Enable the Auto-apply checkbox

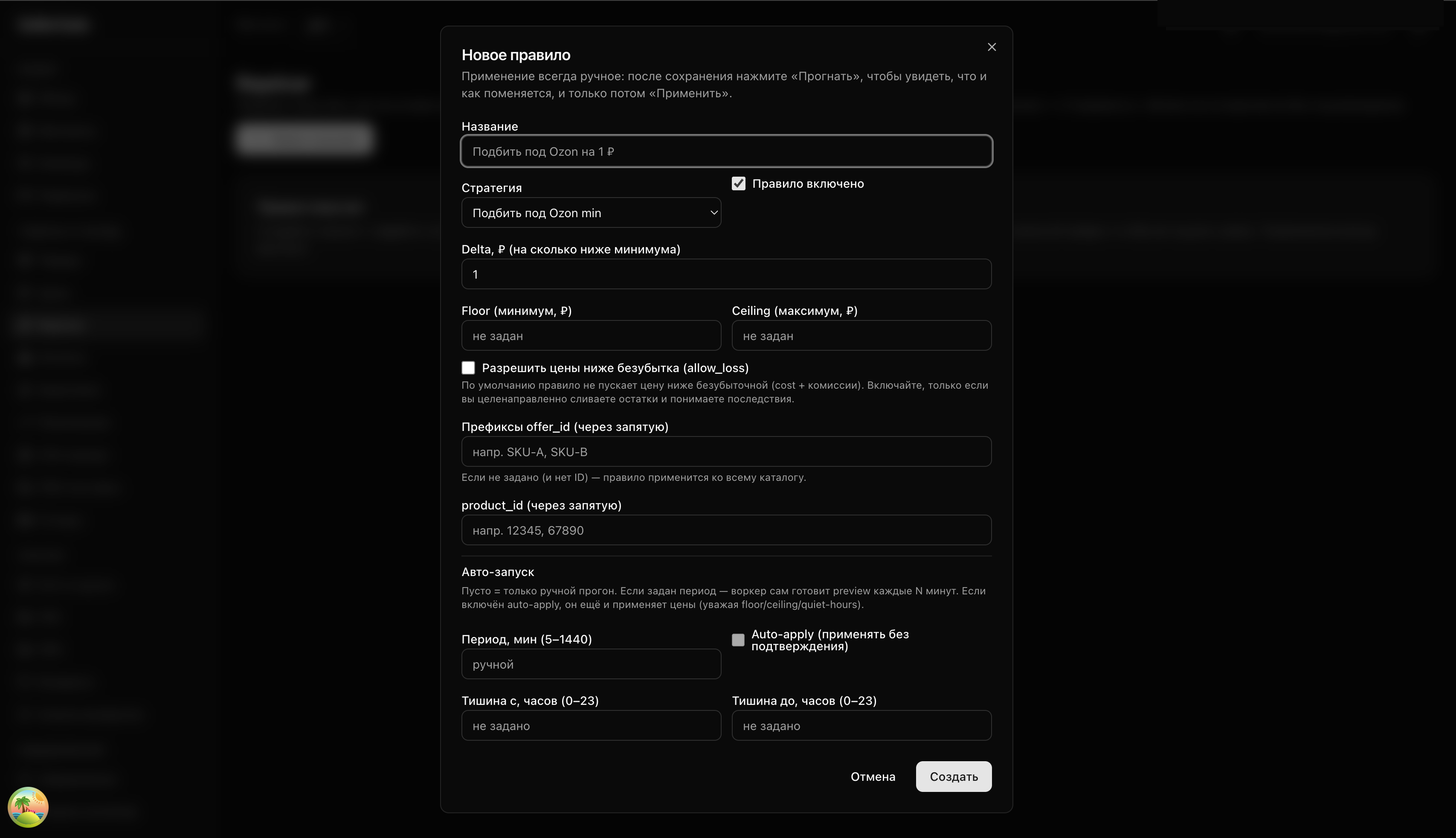pyautogui.click(x=737, y=640)
